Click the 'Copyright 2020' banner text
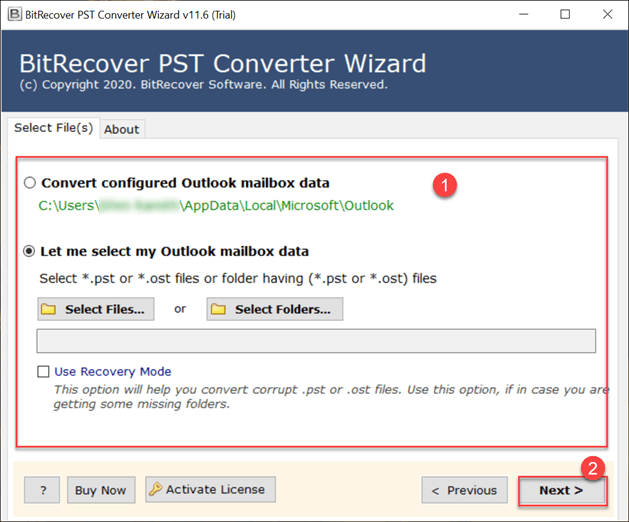629x522 pixels. (203, 85)
